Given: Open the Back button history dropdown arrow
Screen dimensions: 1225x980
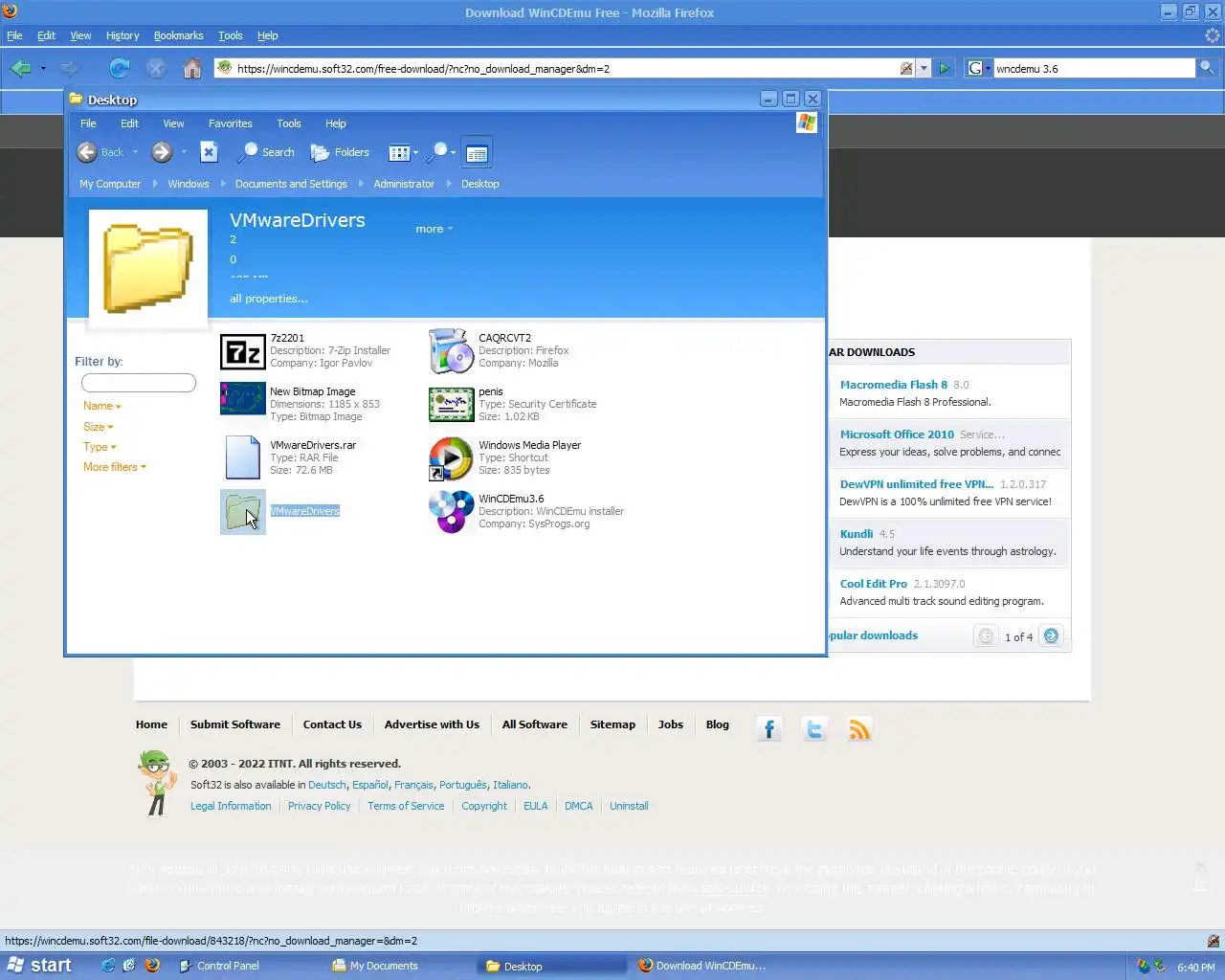Looking at the screenshot, I should coord(135,152).
